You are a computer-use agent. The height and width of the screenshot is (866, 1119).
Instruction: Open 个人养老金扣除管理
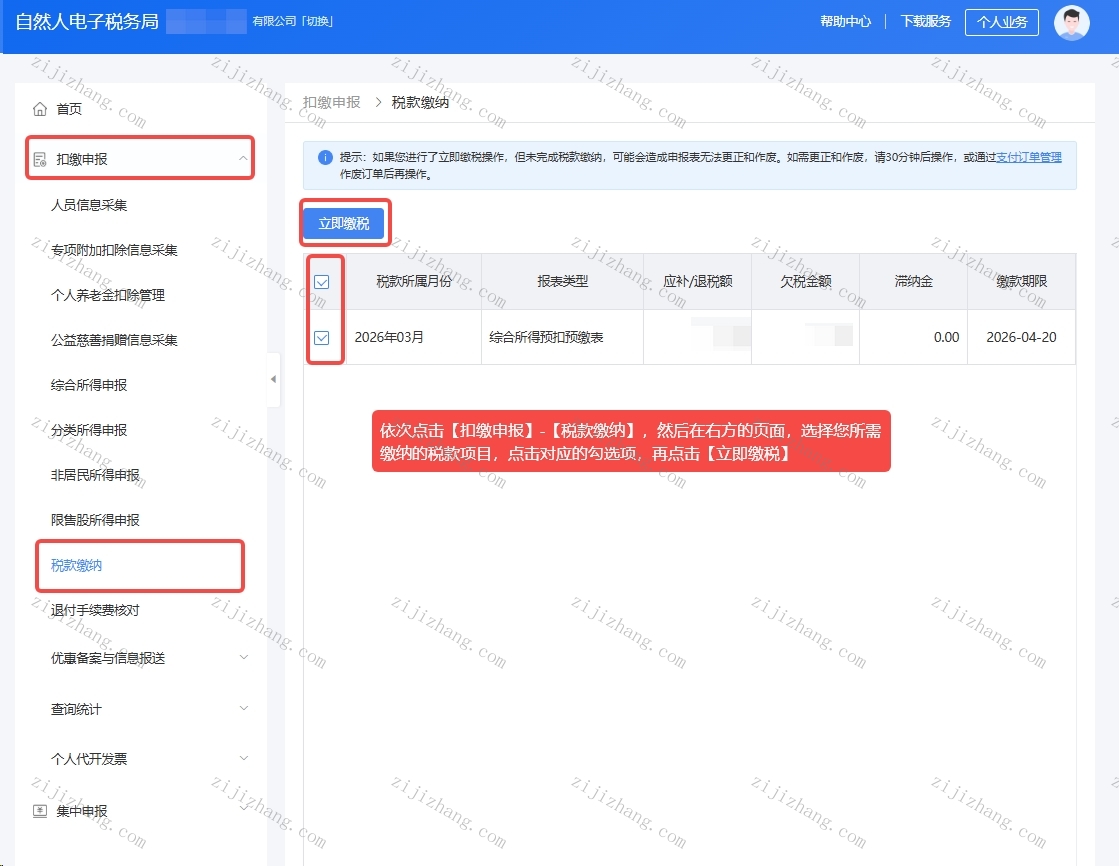[108, 295]
